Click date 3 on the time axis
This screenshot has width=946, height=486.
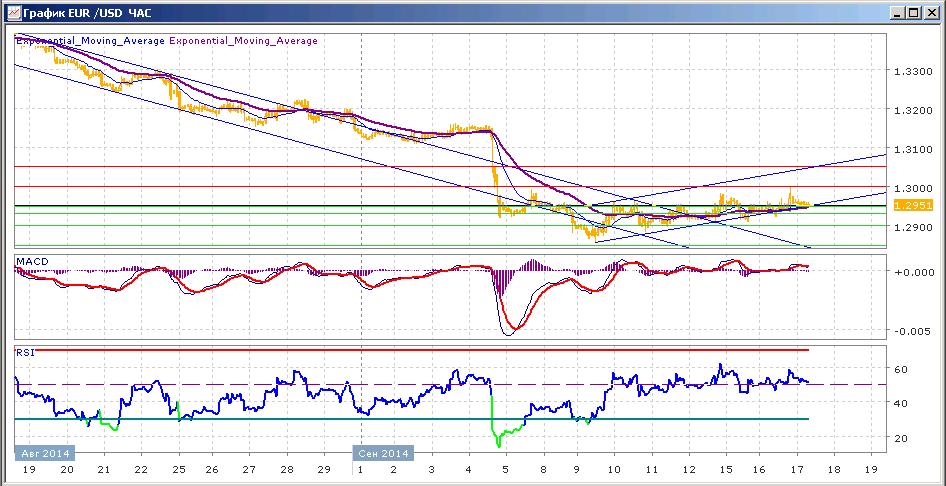[x=431, y=469]
